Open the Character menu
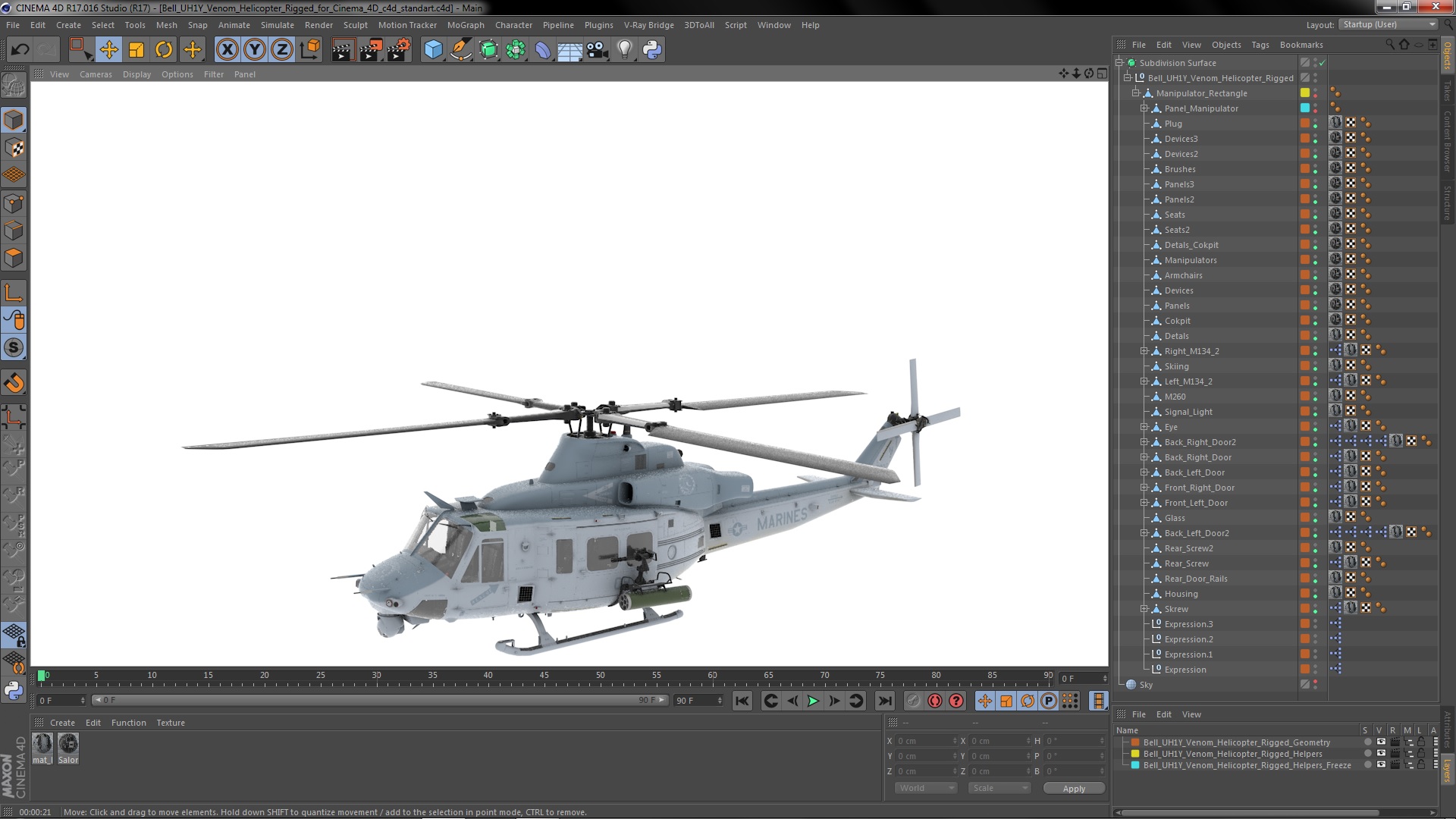Screen dimensions: 1456x819 click(513, 25)
